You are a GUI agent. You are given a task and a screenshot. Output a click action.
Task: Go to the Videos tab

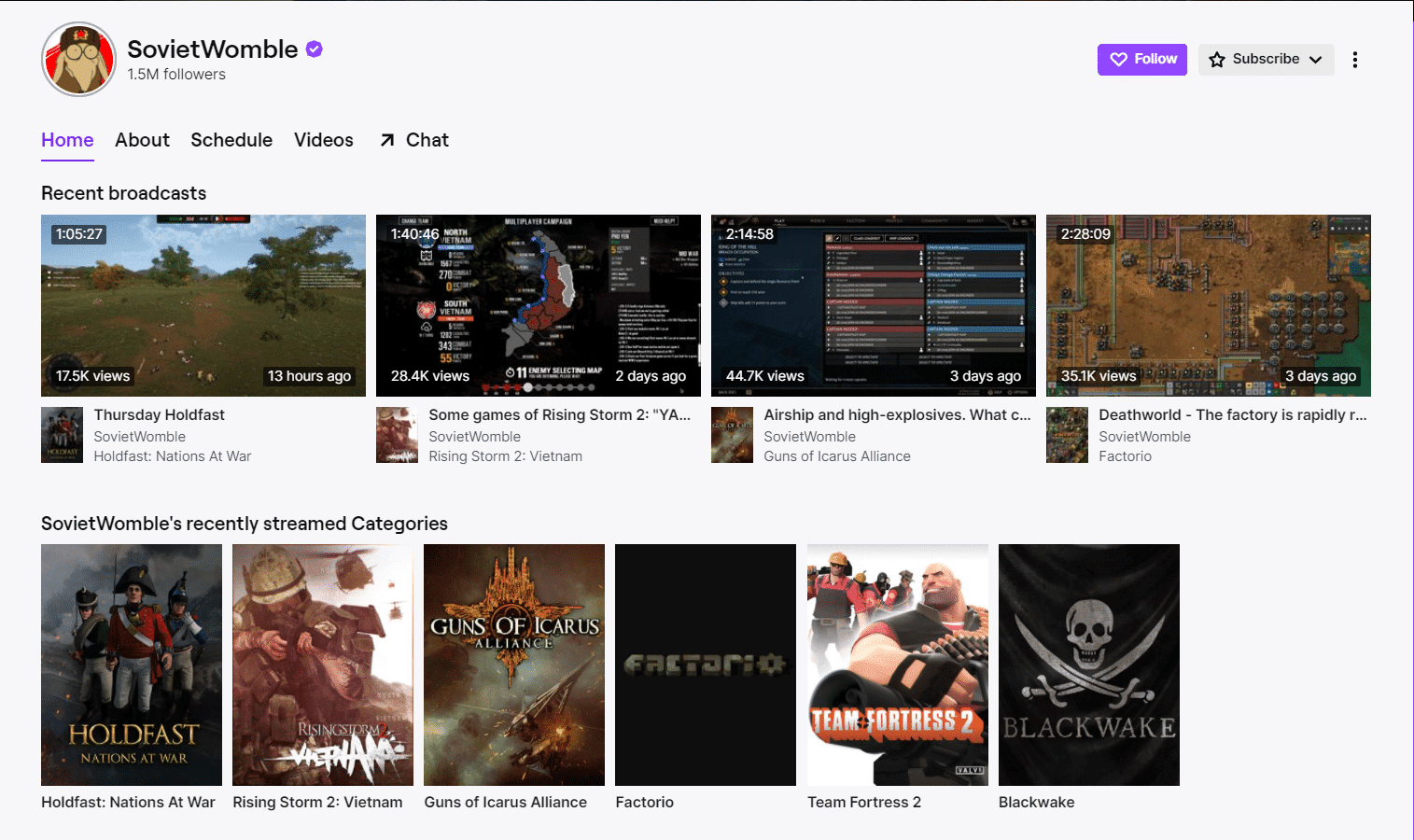point(324,140)
